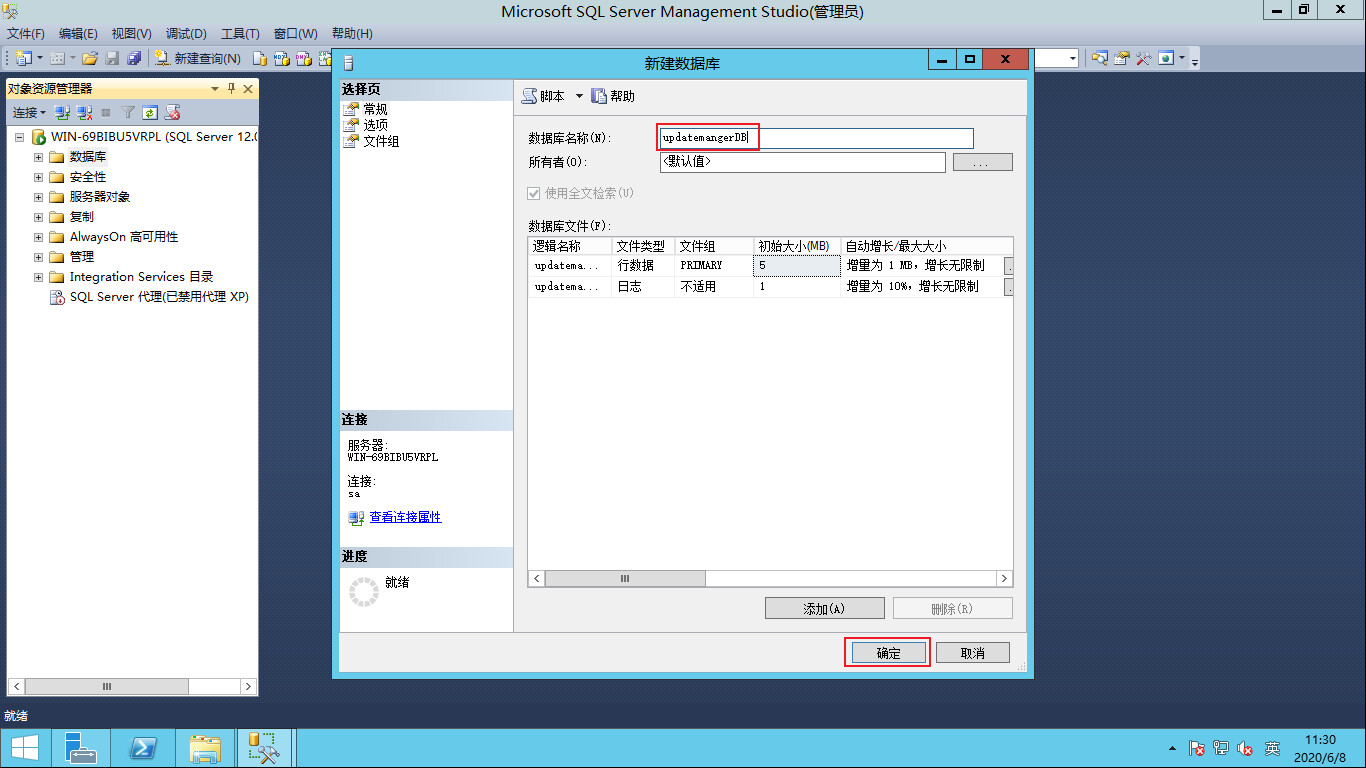The width and height of the screenshot is (1366, 768).
Task: Open the 帮助 menu
Action: [x=351, y=33]
